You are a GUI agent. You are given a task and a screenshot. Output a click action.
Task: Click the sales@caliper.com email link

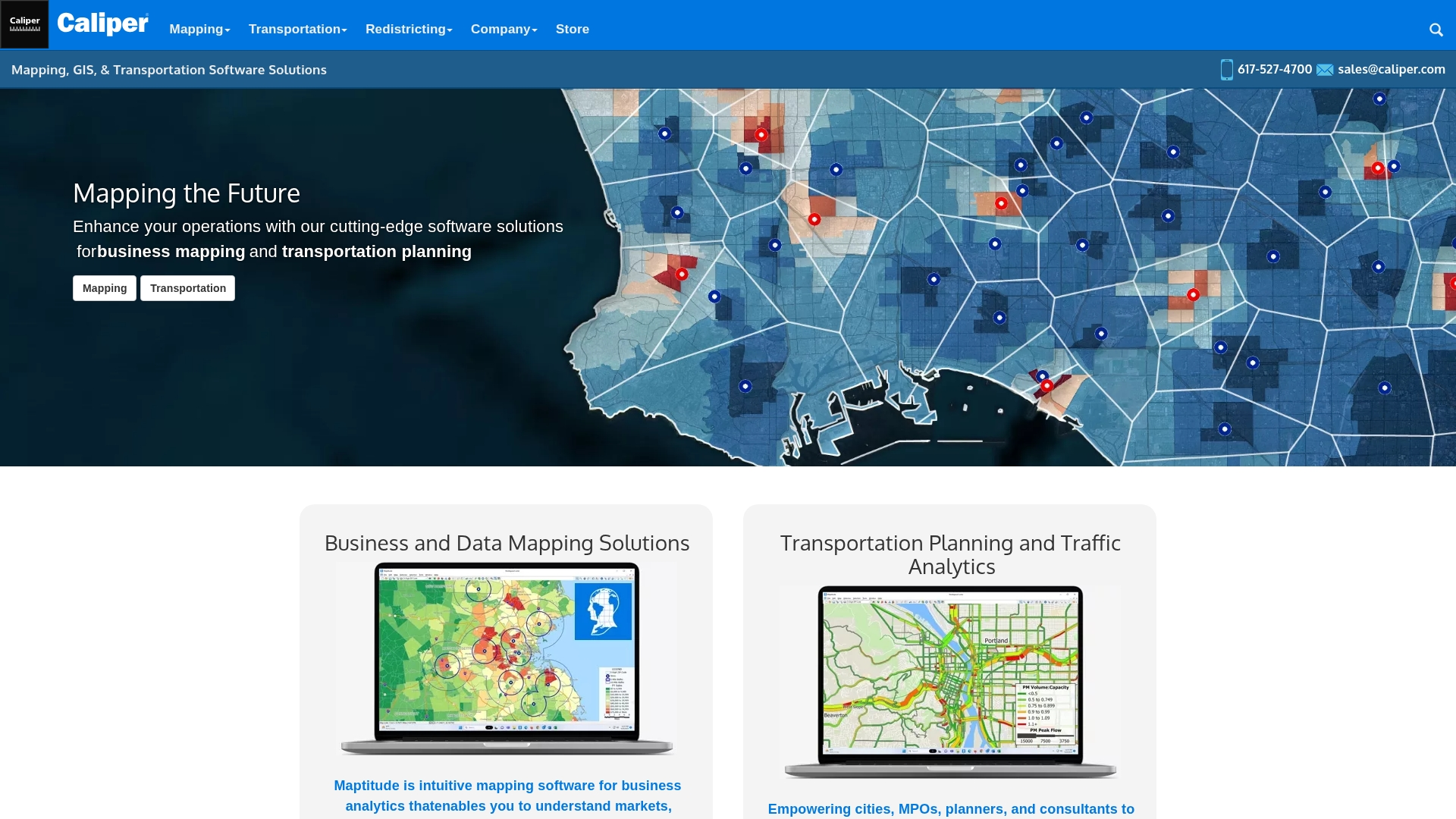pos(1391,69)
